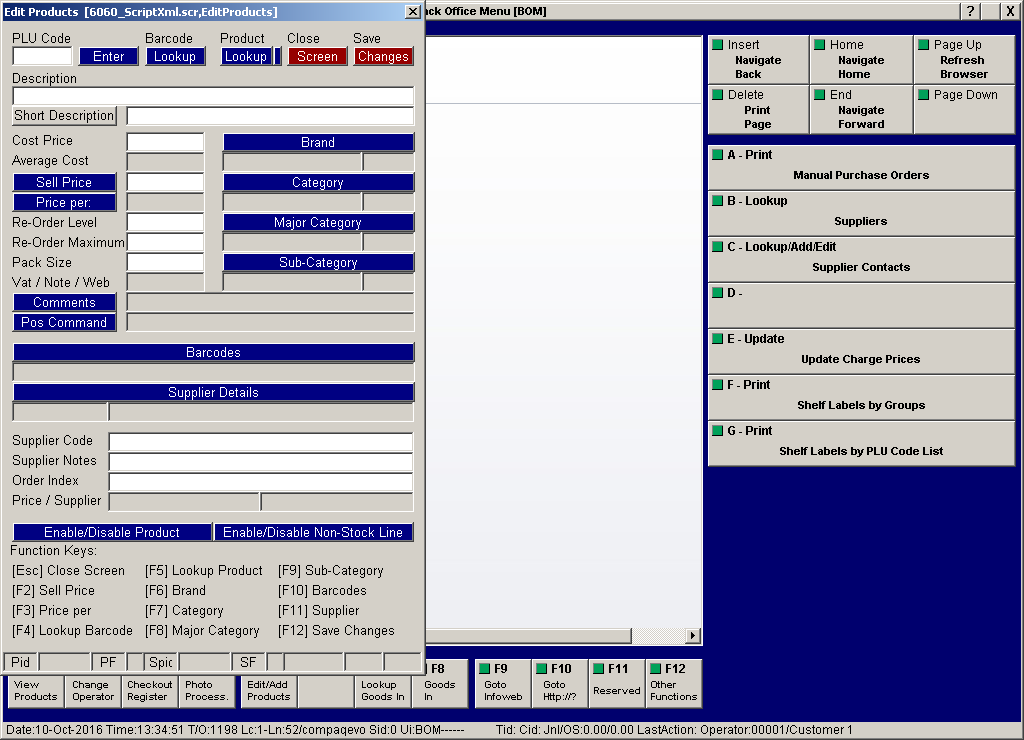Click the Sell Price button
1024x740 pixels.
[65, 182]
